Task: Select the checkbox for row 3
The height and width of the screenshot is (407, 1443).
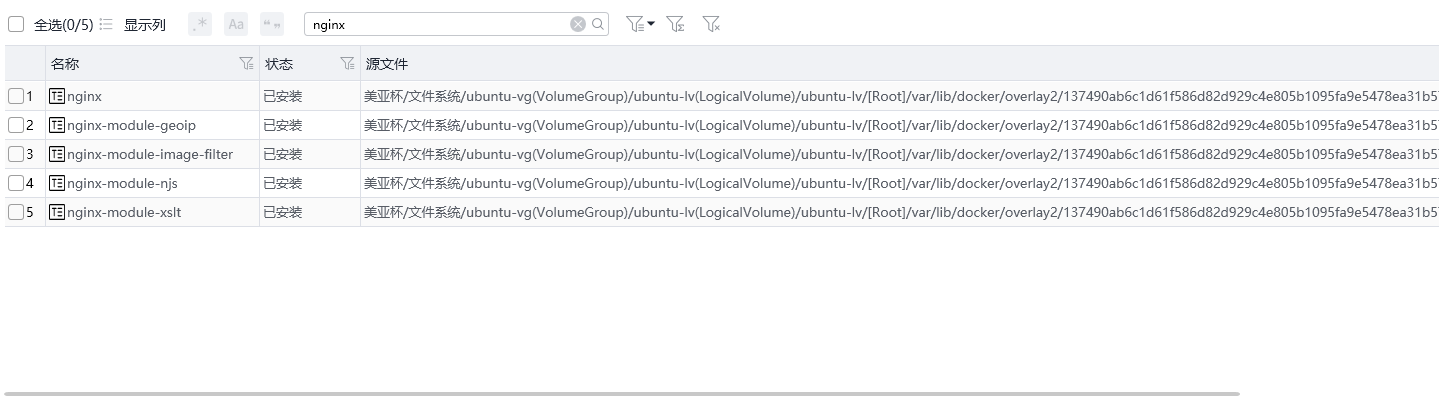Action: pos(15,155)
